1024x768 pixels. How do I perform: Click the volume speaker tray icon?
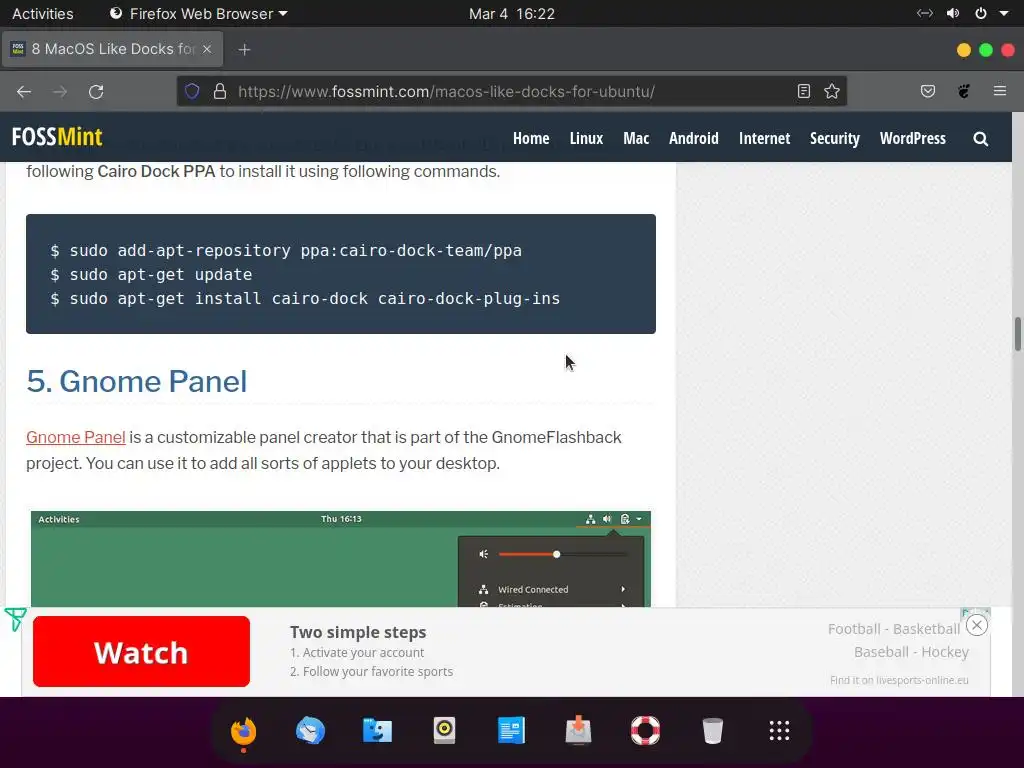click(x=953, y=13)
